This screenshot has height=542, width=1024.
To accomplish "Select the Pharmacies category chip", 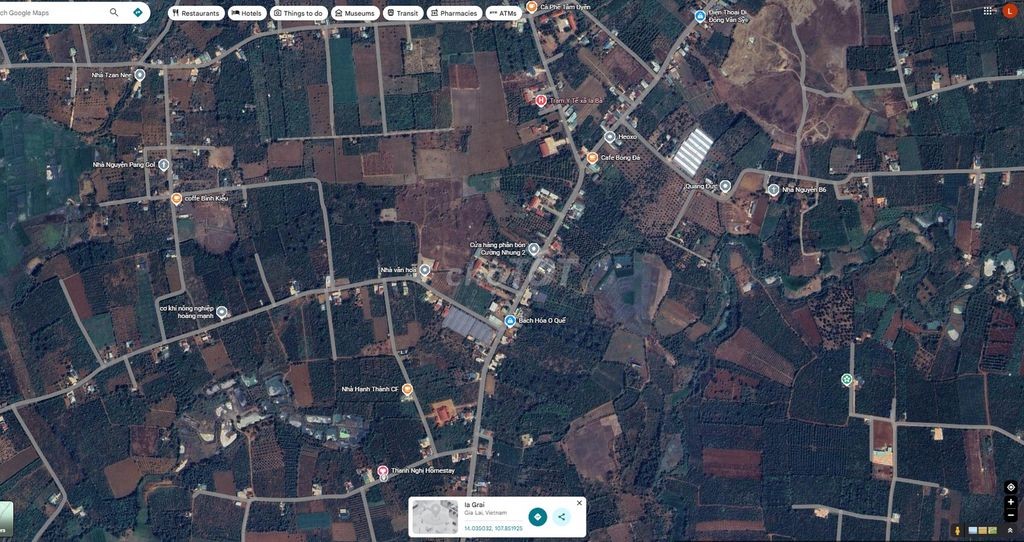I will [455, 13].
